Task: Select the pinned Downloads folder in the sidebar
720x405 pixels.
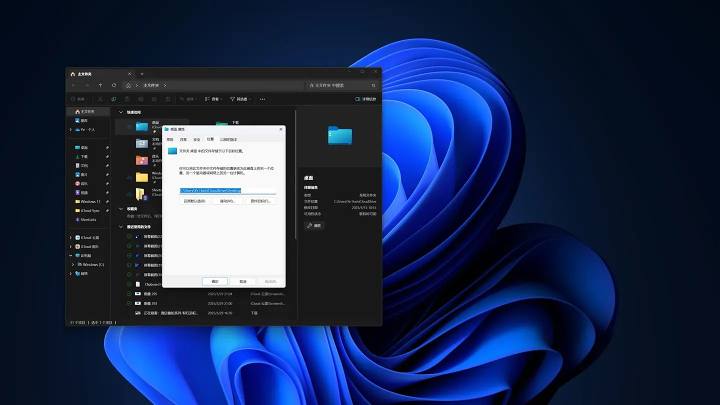Action: coord(82,157)
